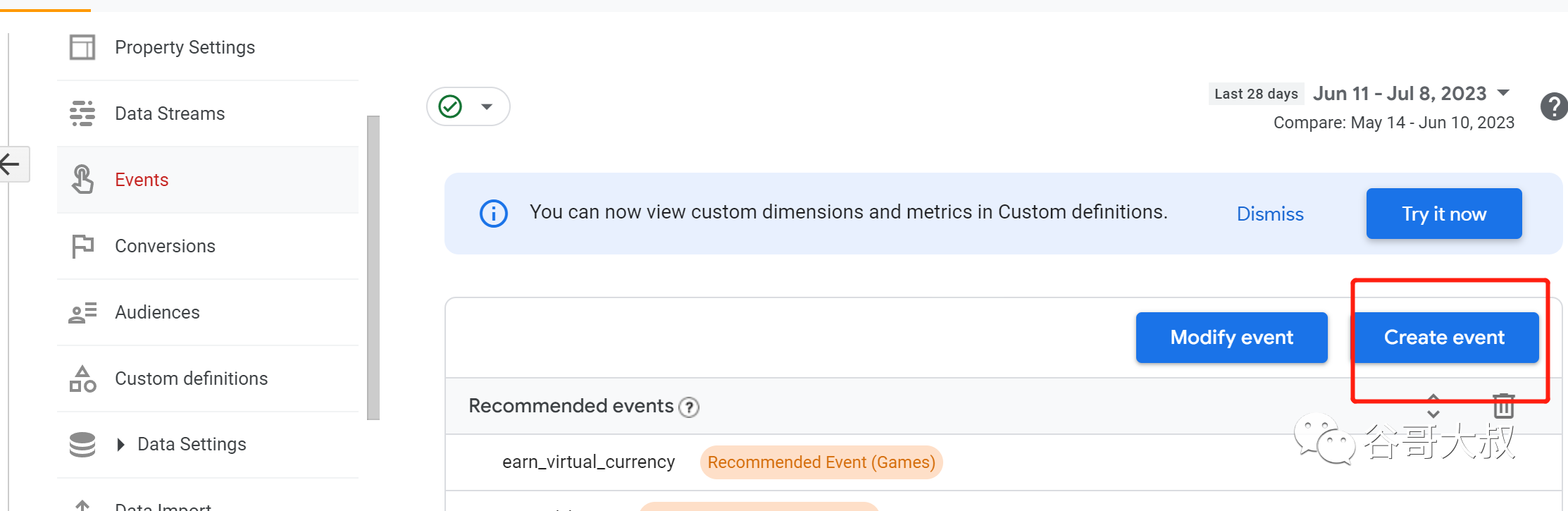Open Conversions in the sidebar menu
1568x511 pixels.
(165, 246)
